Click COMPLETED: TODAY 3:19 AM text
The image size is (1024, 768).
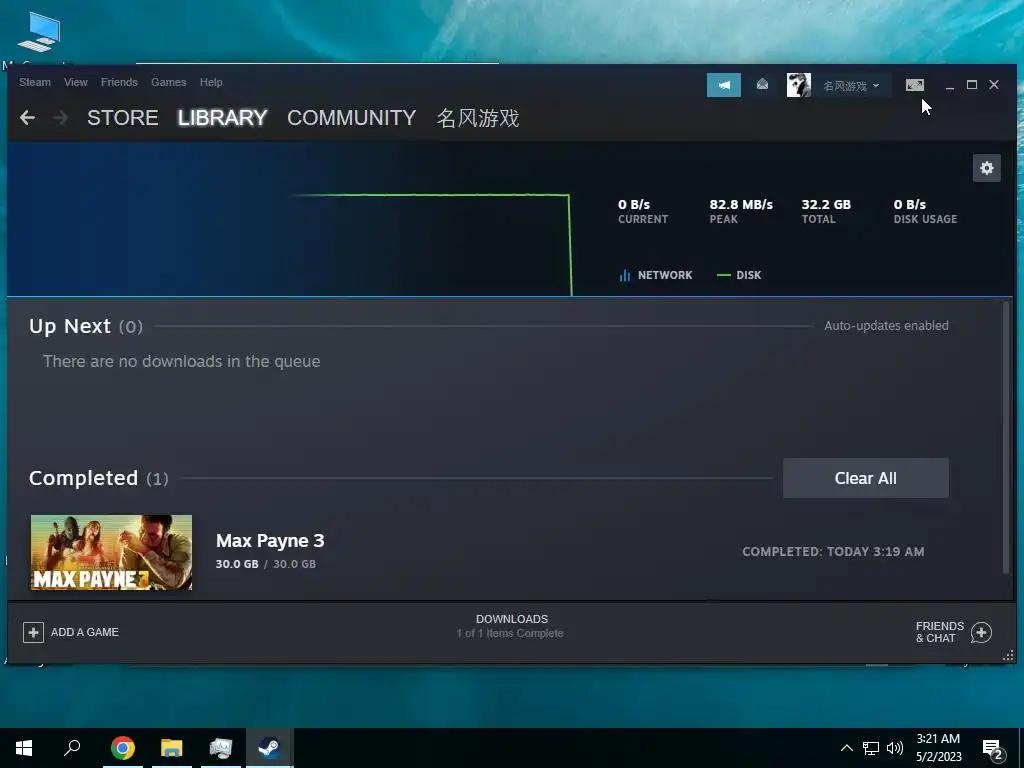tap(833, 552)
